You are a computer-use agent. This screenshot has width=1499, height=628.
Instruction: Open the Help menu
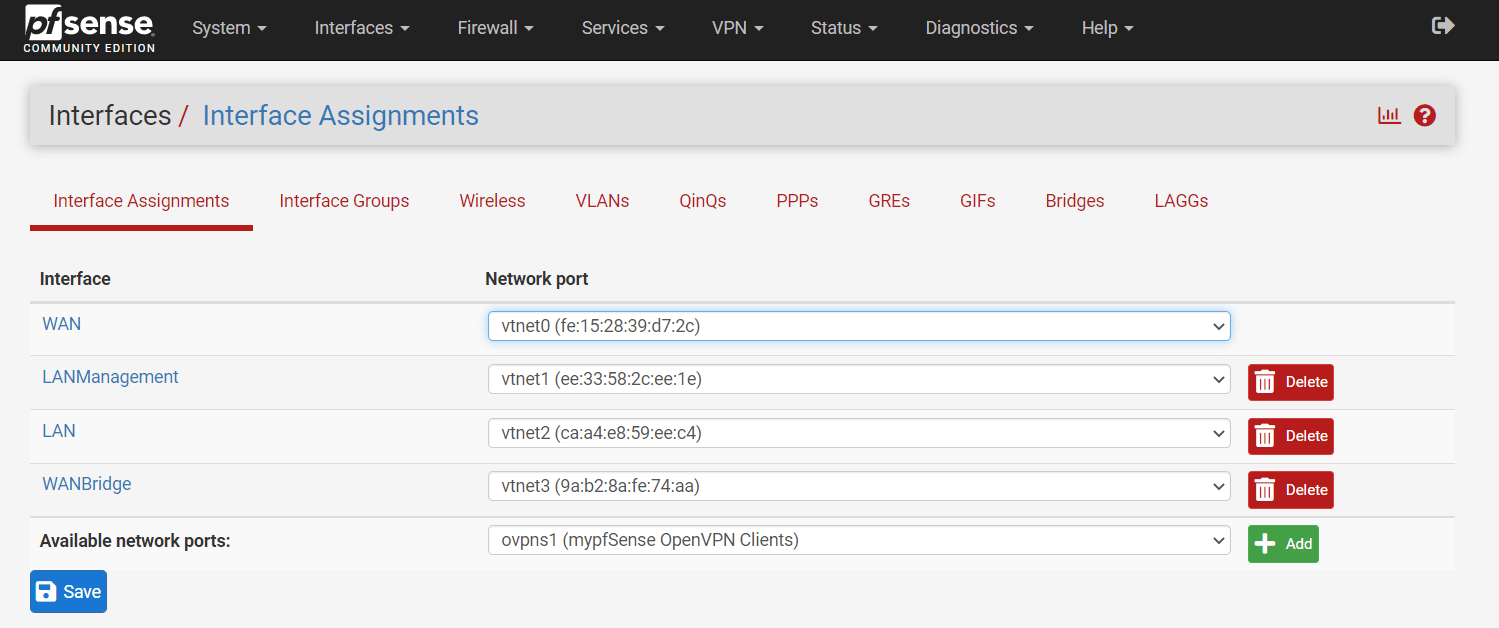pos(1107,28)
